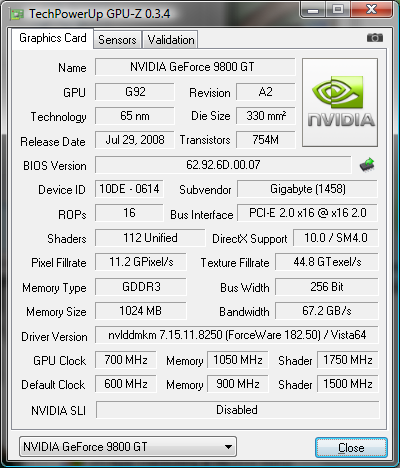Click the GPU field showing G92
The image size is (400, 468).
click(135, 92)
